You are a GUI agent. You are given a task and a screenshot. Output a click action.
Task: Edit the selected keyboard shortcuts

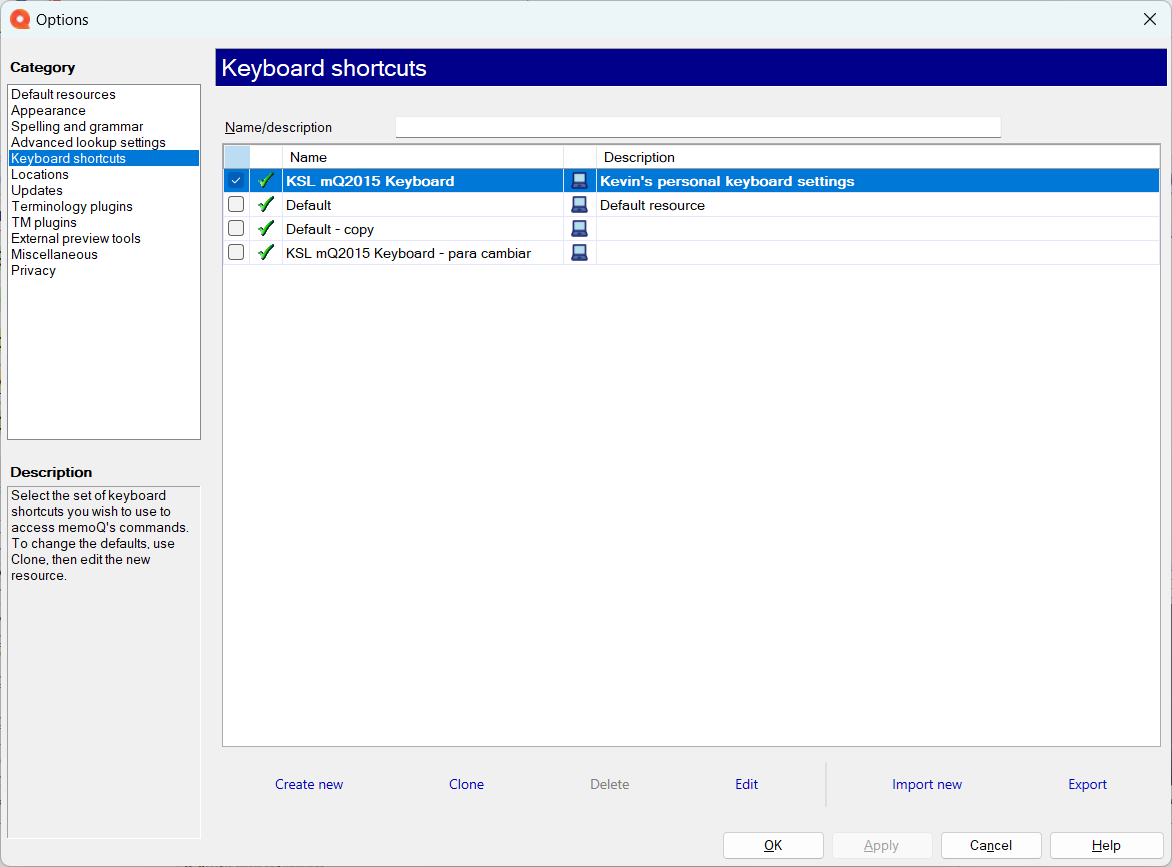pos(746,784)
